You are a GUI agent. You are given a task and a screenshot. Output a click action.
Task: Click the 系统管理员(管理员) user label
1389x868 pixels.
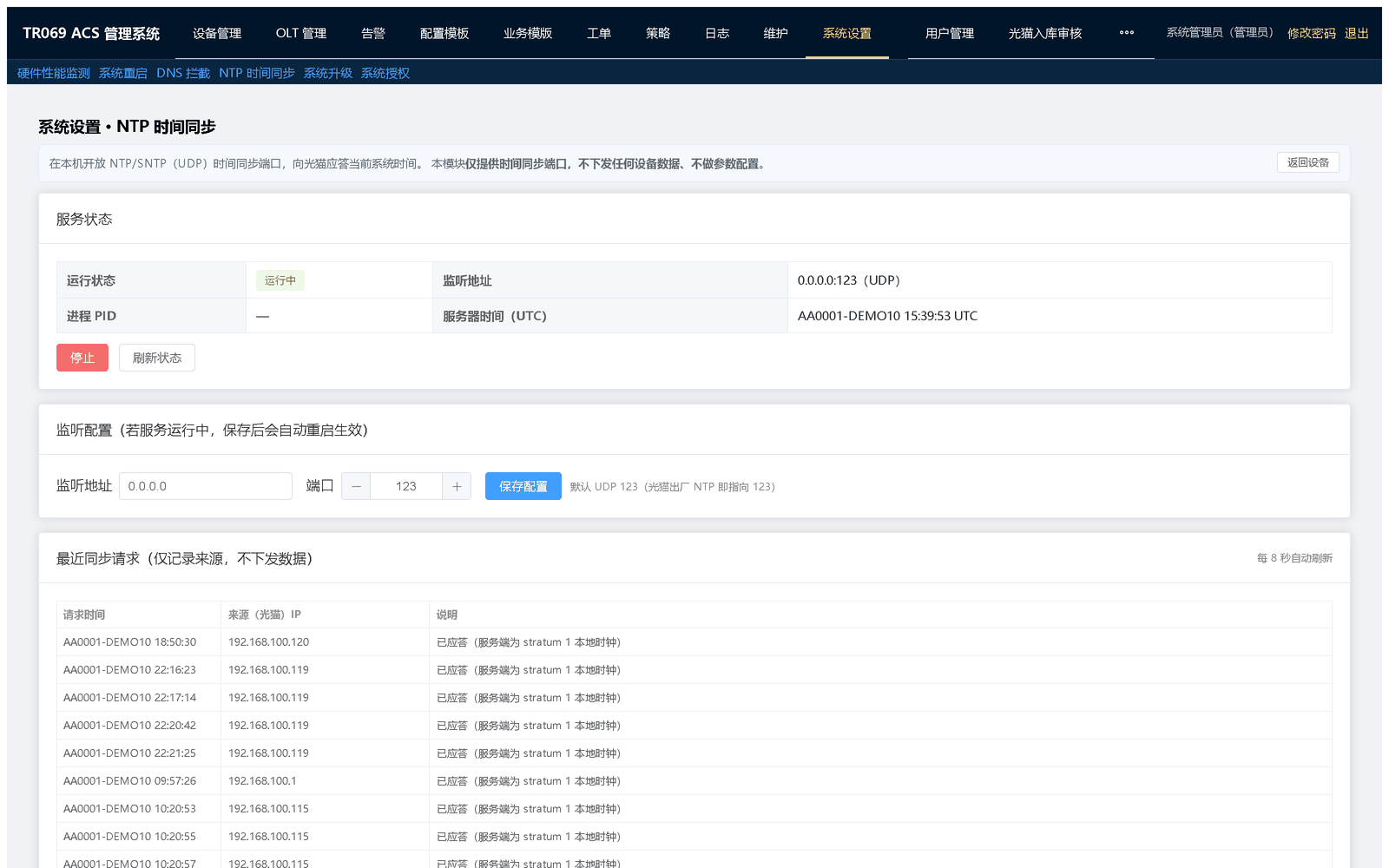[1220, 33]
